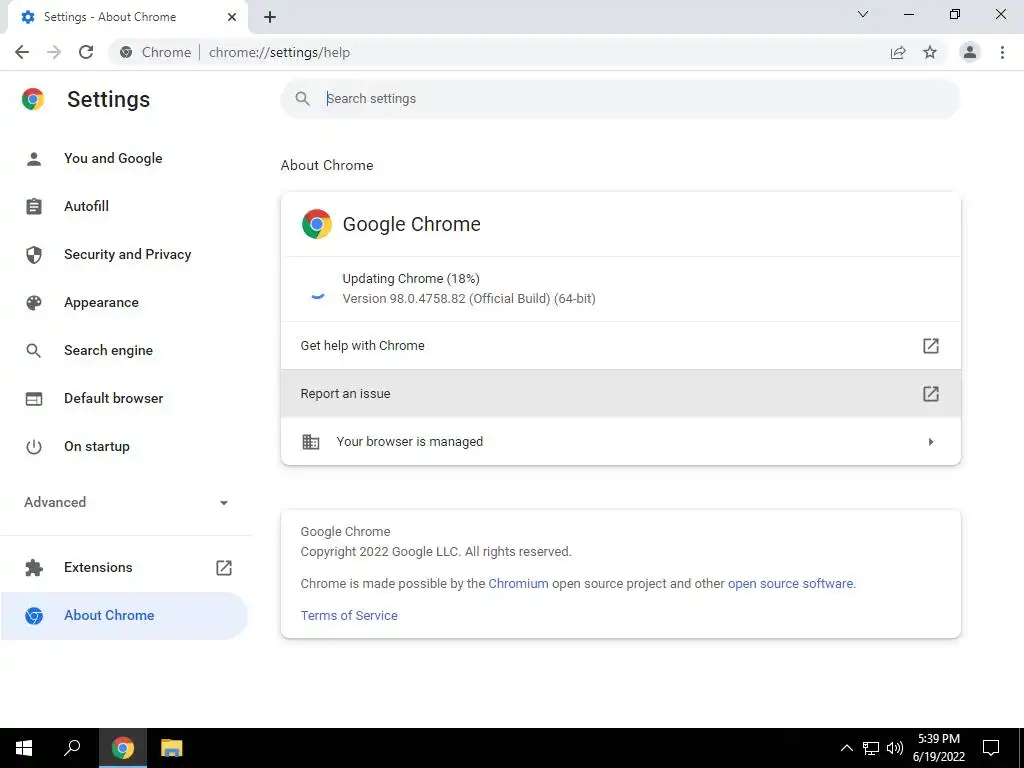This screenshot has height=768, width=1024.
Task: Expand the Advanced section arrow
Action: [224, 502]
